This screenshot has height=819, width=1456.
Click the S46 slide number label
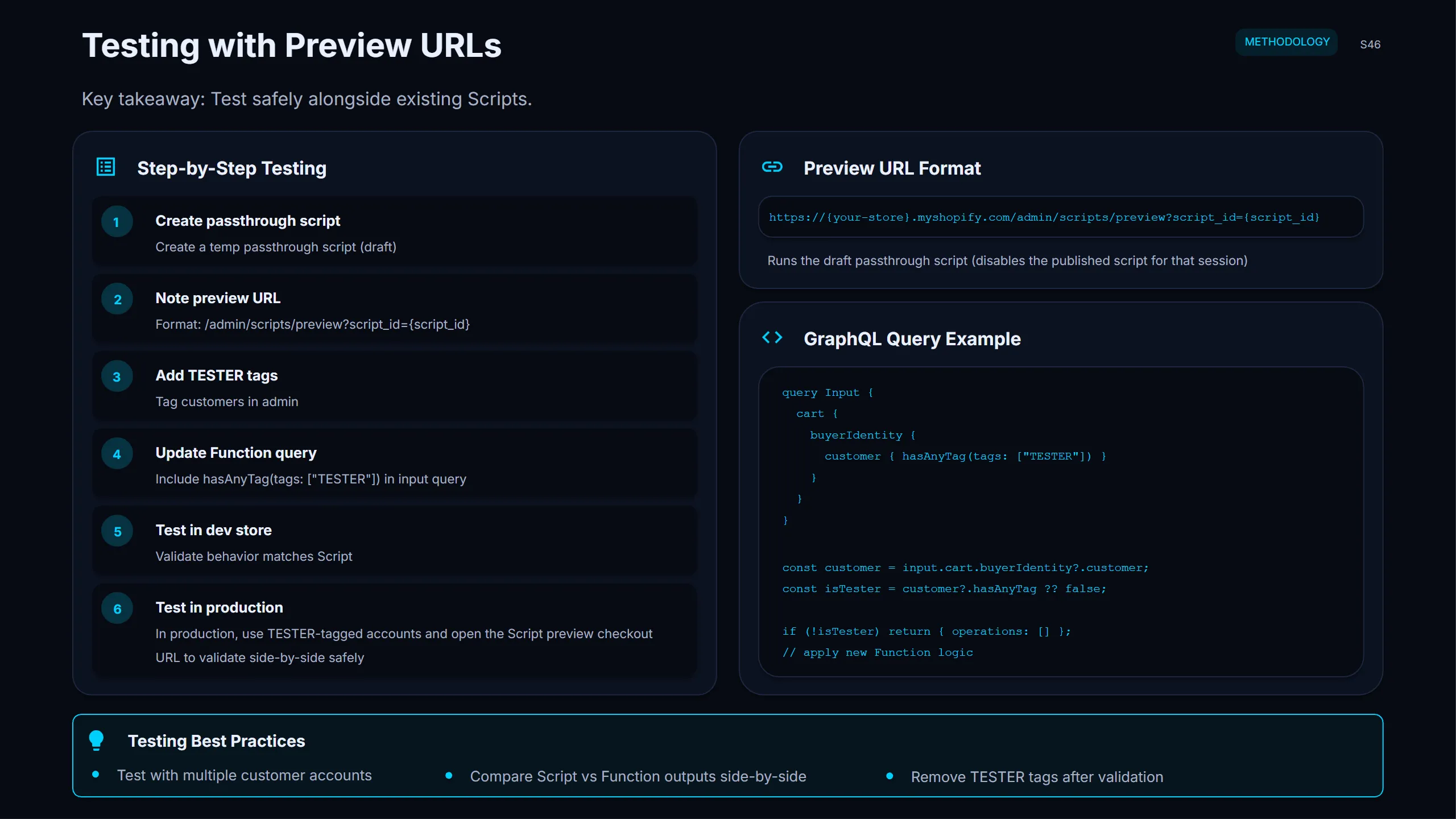pyautogui.click(x=1370, y=44)
